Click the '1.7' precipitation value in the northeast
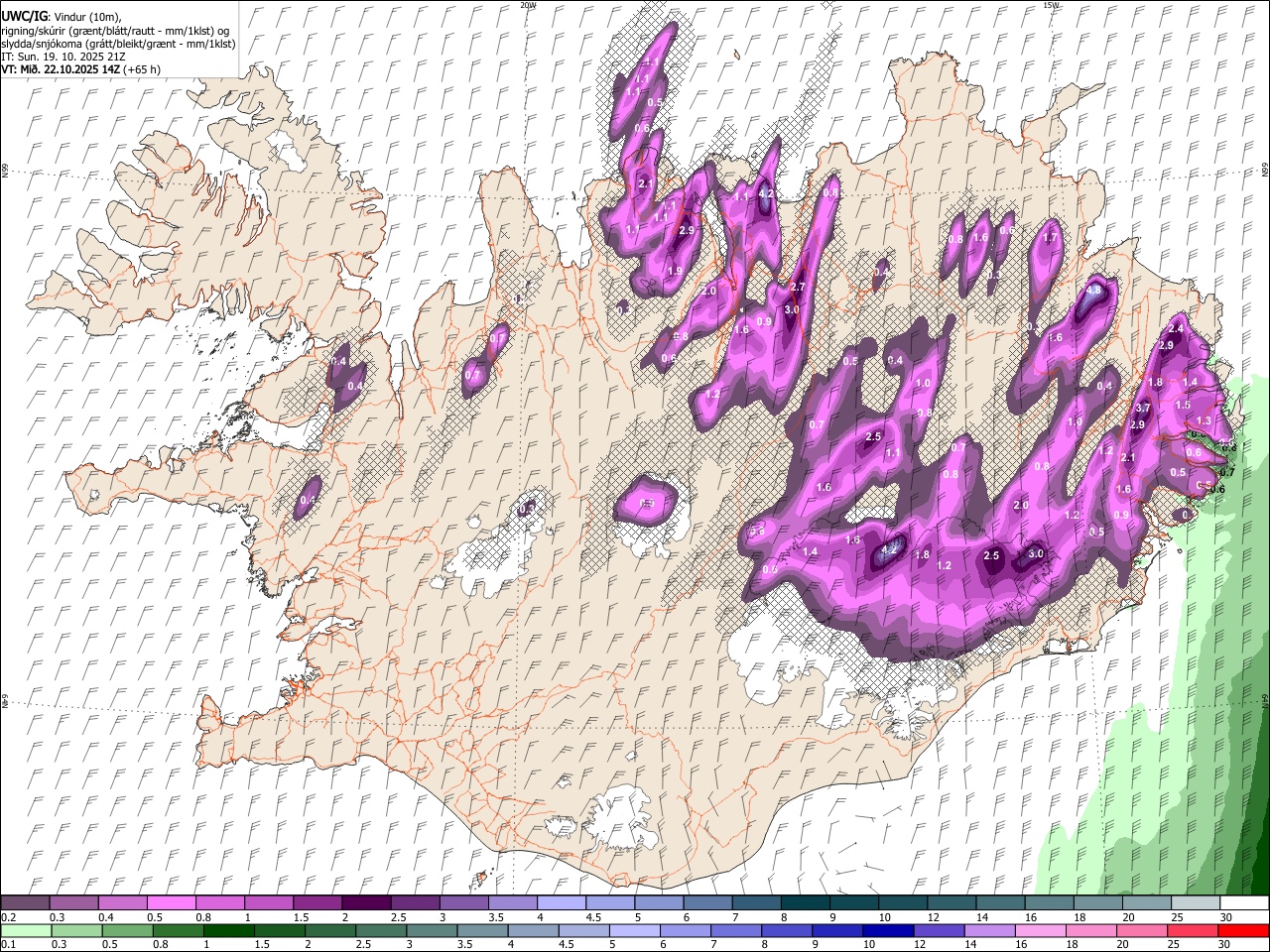The width and height of the screenshot is (1270, 952). coord(1052,238)
